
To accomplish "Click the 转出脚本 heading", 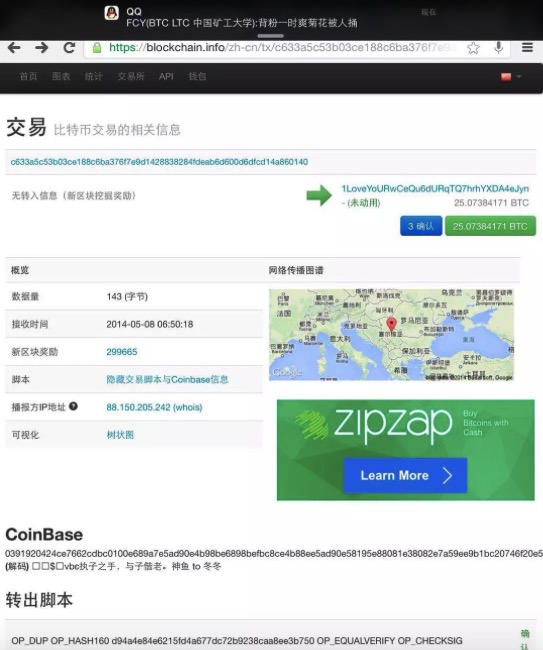I will [x=39, y=600].
